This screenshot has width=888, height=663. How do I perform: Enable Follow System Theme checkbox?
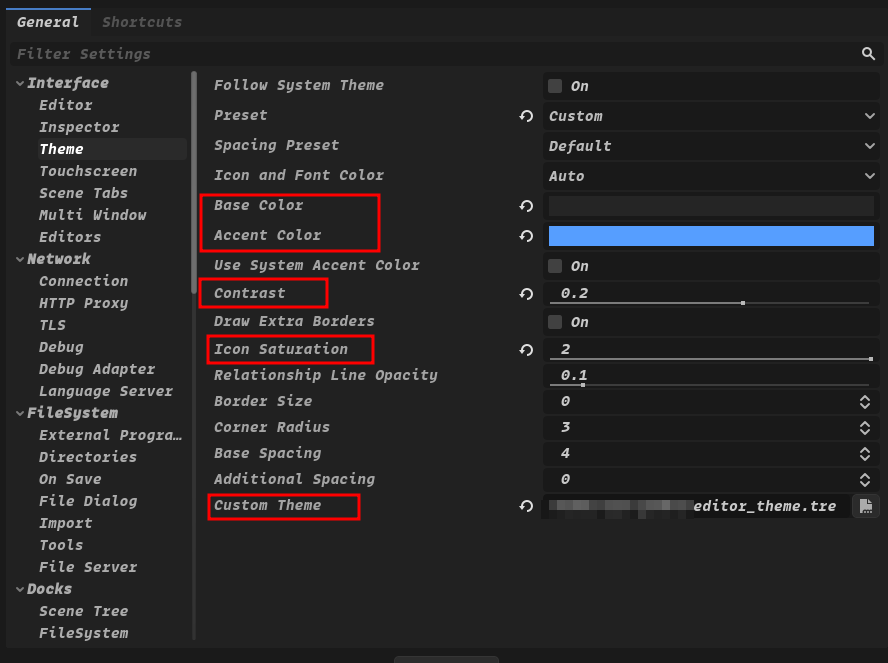coord(555,86)
